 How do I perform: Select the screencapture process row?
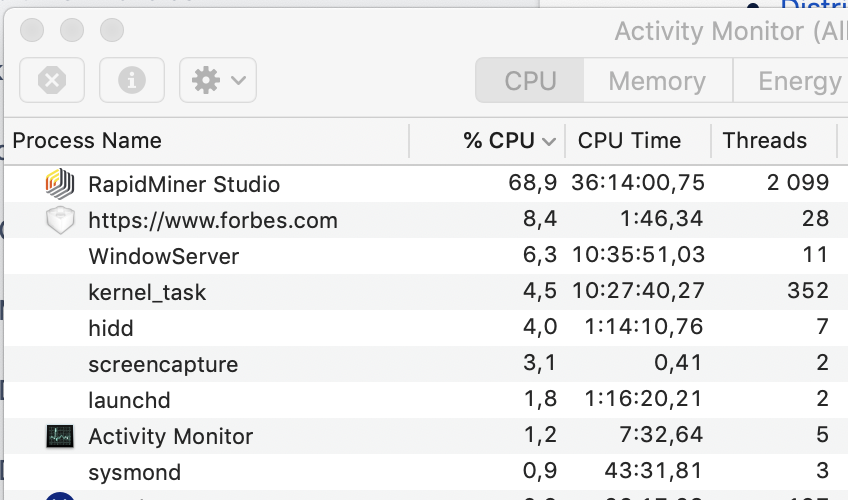426,364
